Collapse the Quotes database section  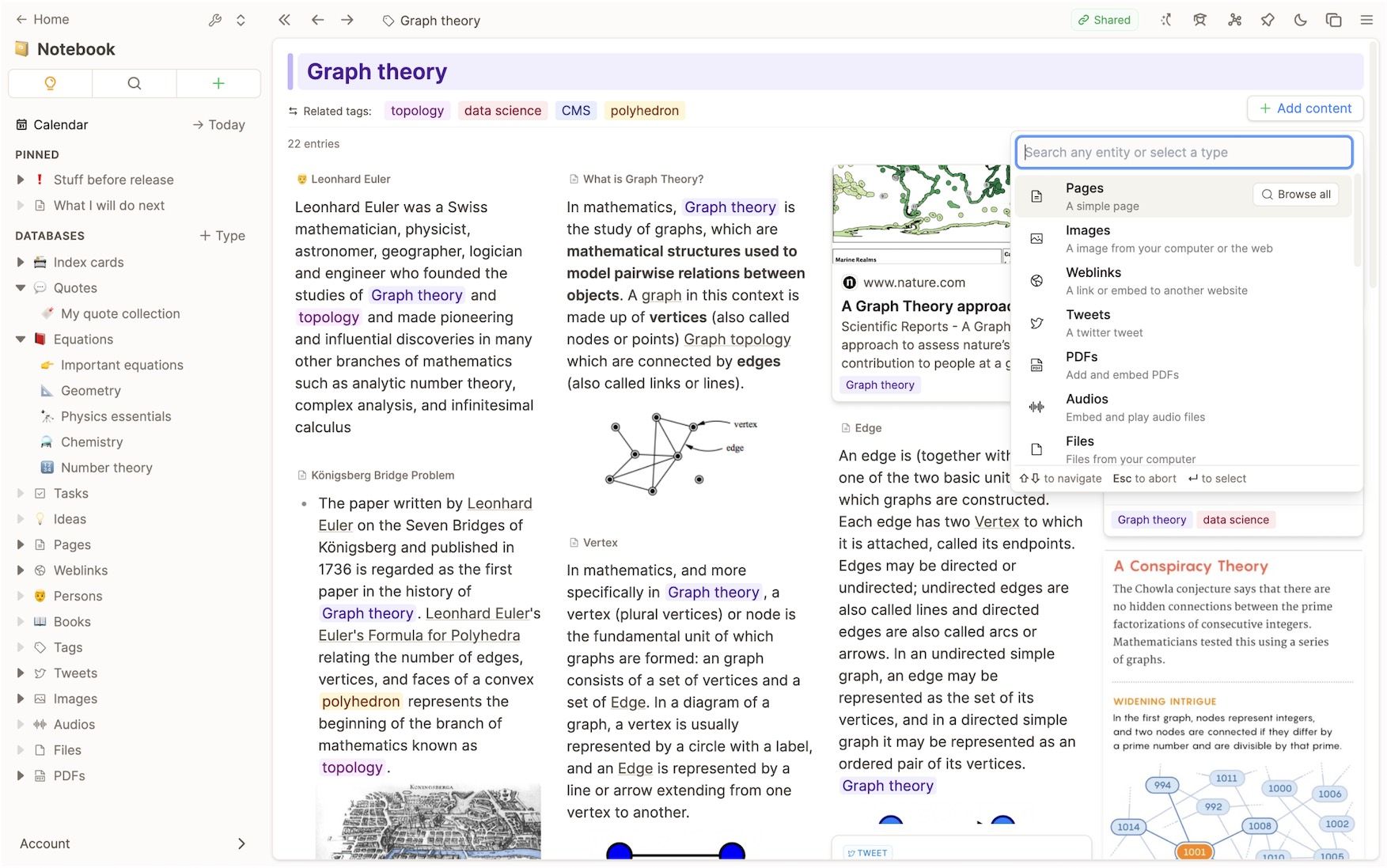tap(20, 287)
